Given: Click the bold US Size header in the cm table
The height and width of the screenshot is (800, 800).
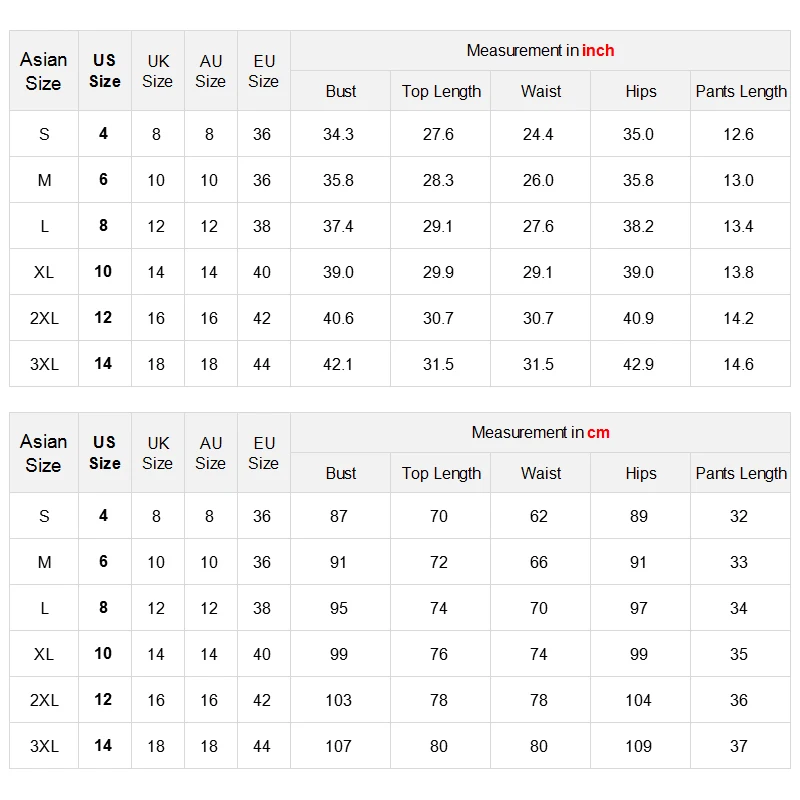Looking at the screenshot, I should tap(105, 453).
